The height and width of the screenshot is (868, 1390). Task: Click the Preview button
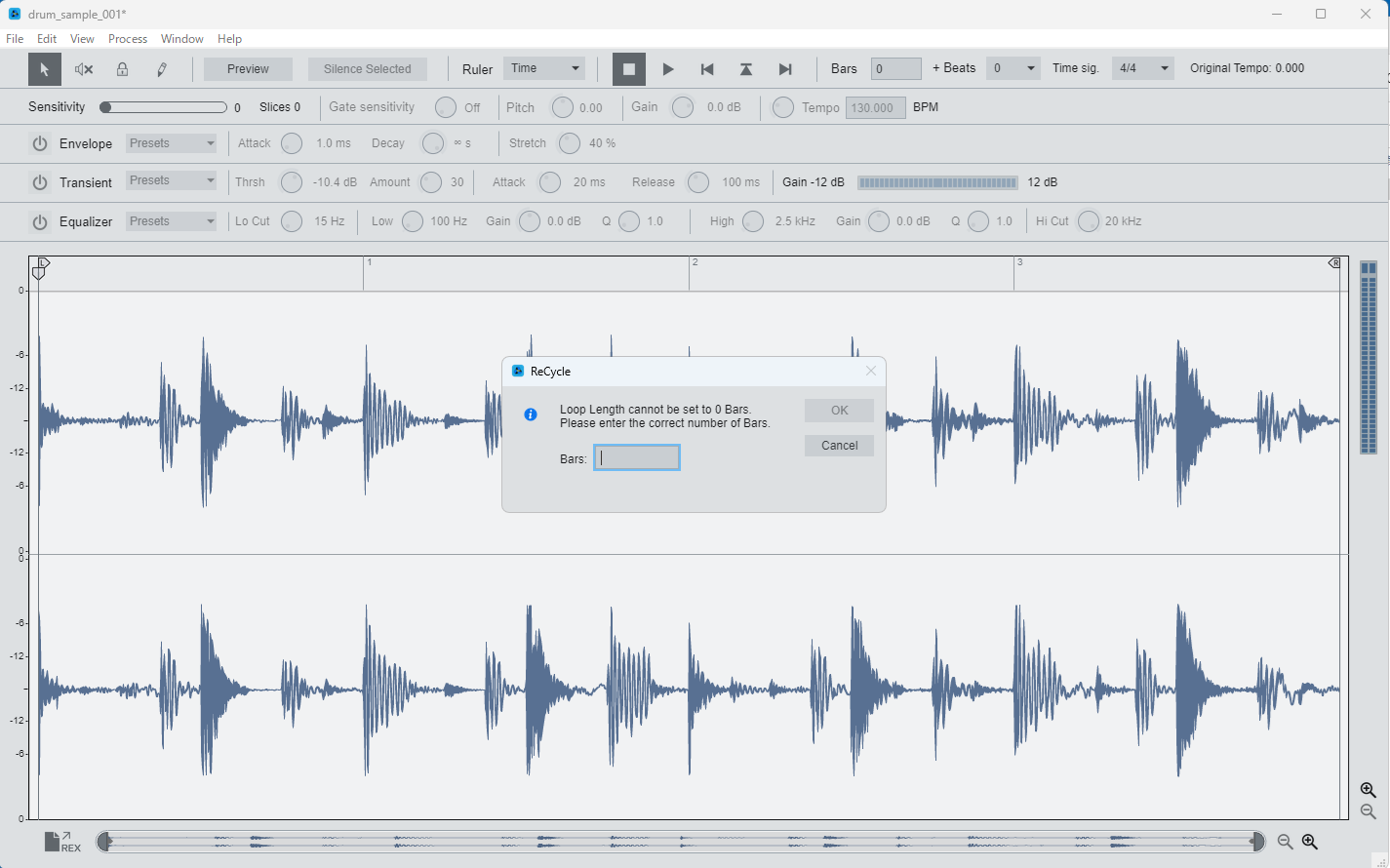pyautogui.click(x=248, y=69)
